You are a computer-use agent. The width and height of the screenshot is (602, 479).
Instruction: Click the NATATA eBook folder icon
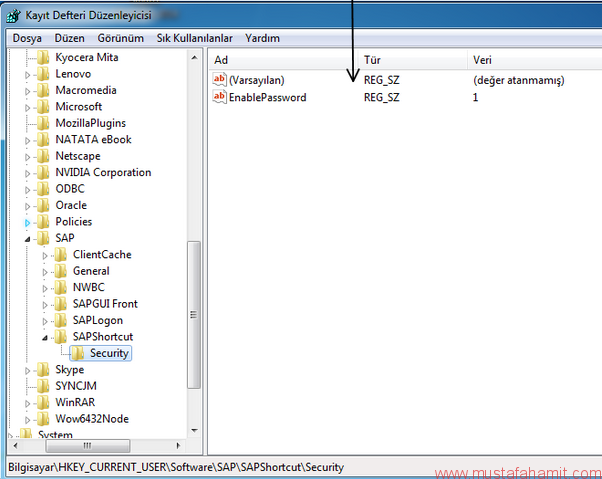(x=43, y=140)
